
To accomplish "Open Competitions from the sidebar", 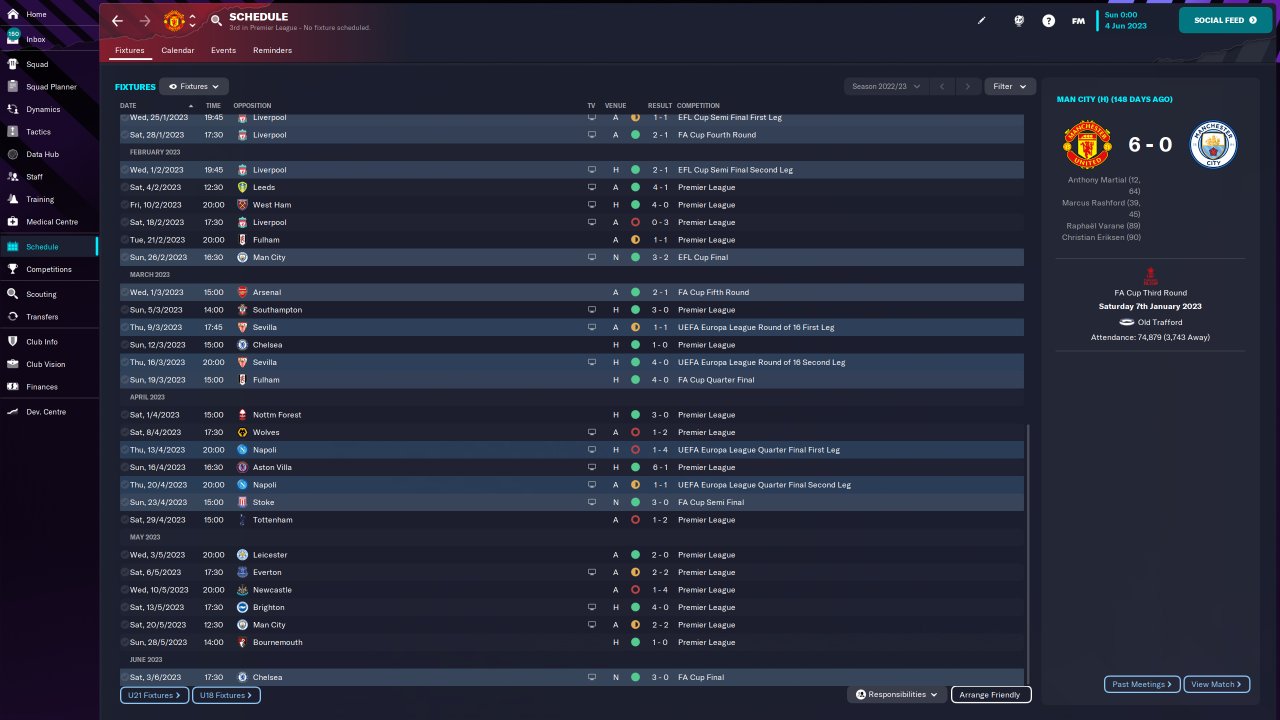I will click(x=49, y=269).
